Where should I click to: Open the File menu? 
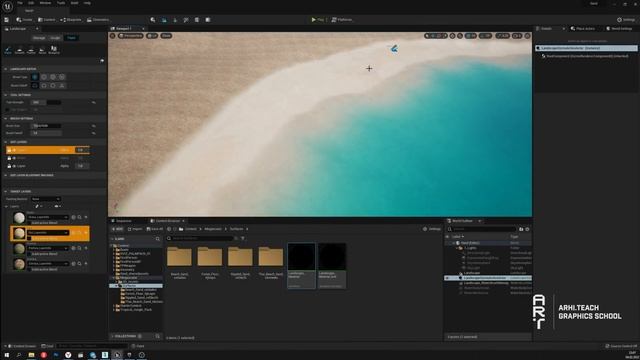[20, 3]
